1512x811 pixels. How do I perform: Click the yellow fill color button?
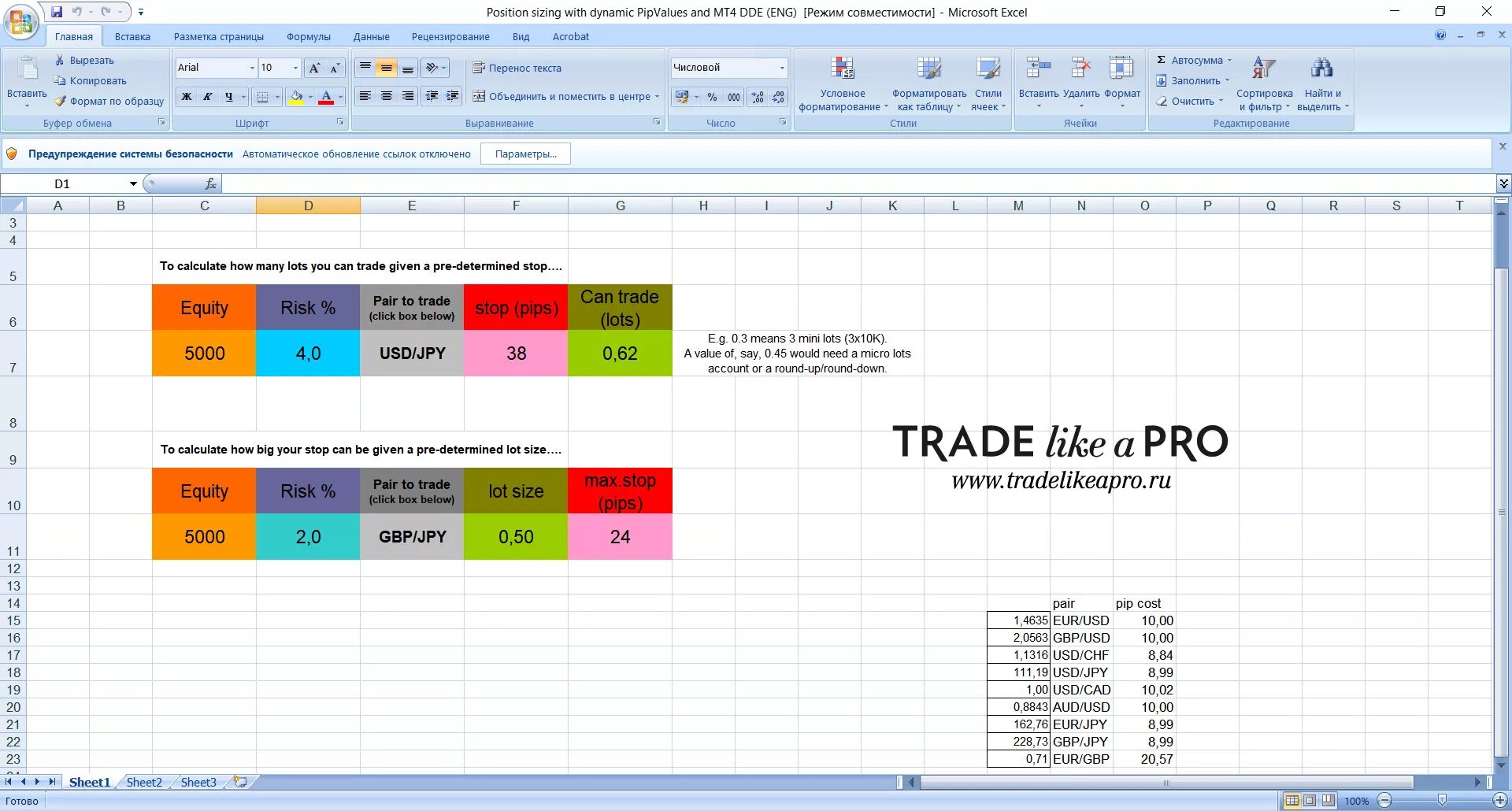tap(296, 97)
